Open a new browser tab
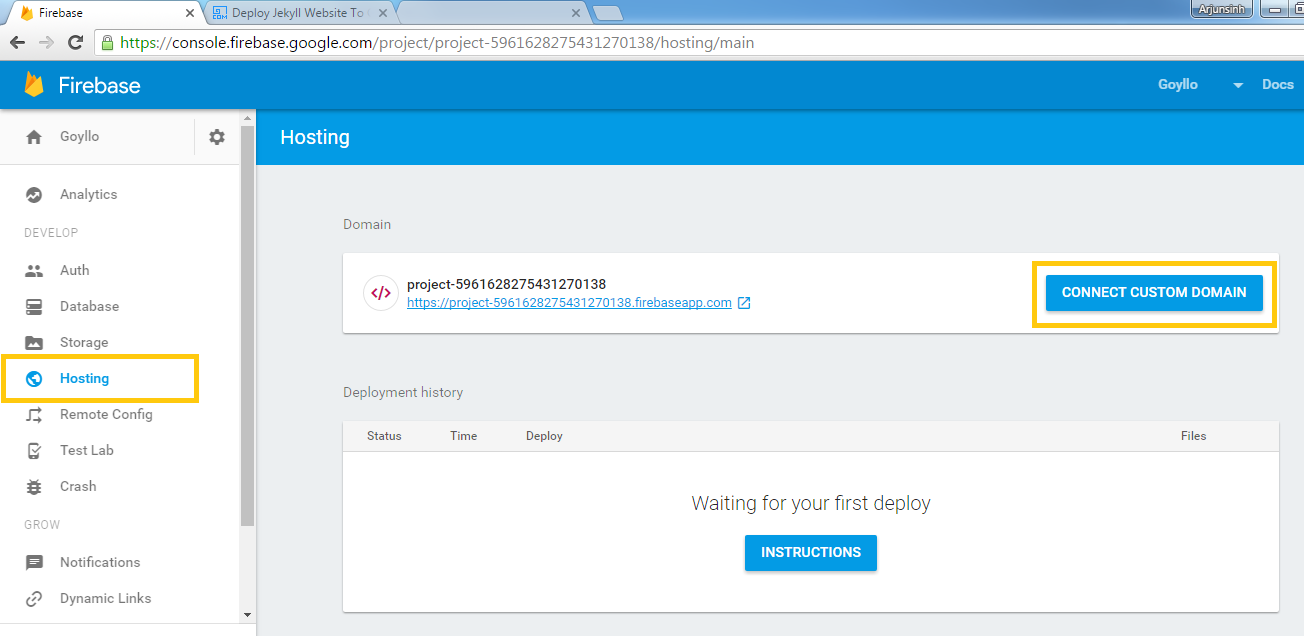This screenshot has height=636, width=1304. click(x=608, y=14)
